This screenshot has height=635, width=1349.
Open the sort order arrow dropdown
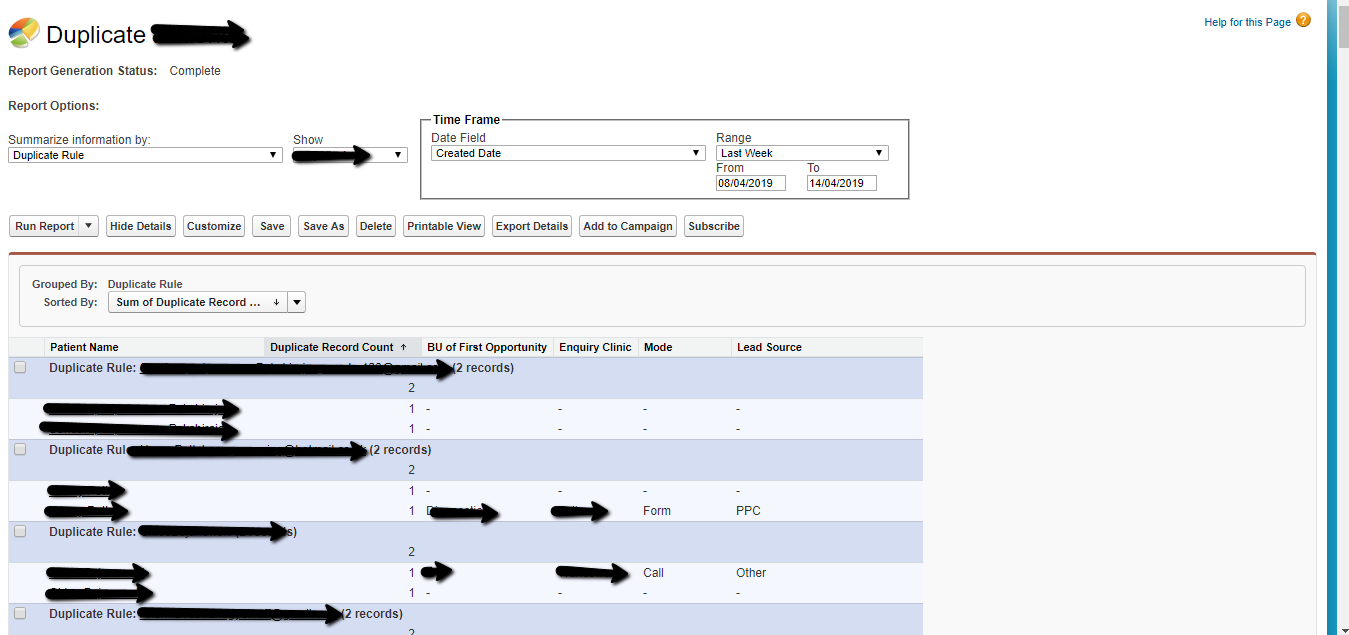pos(297,302)
